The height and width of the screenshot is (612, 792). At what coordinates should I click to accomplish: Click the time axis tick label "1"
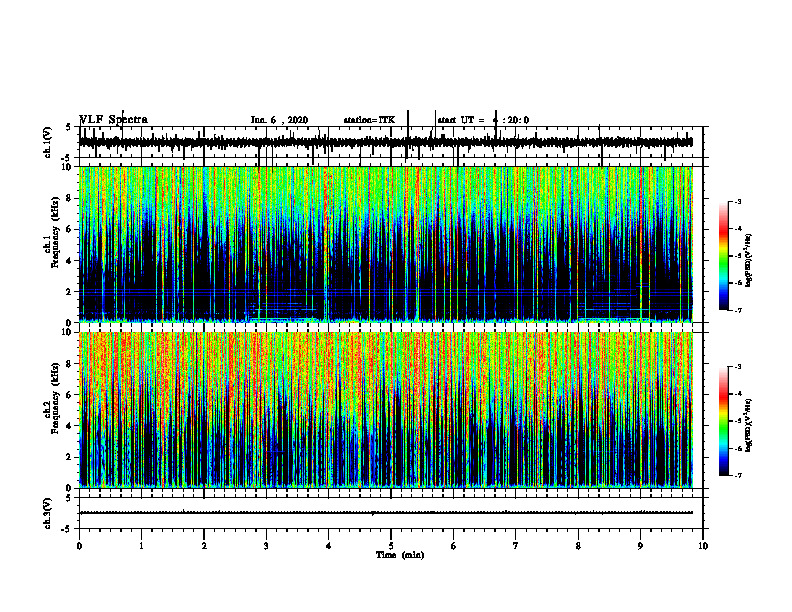(141, 546)
